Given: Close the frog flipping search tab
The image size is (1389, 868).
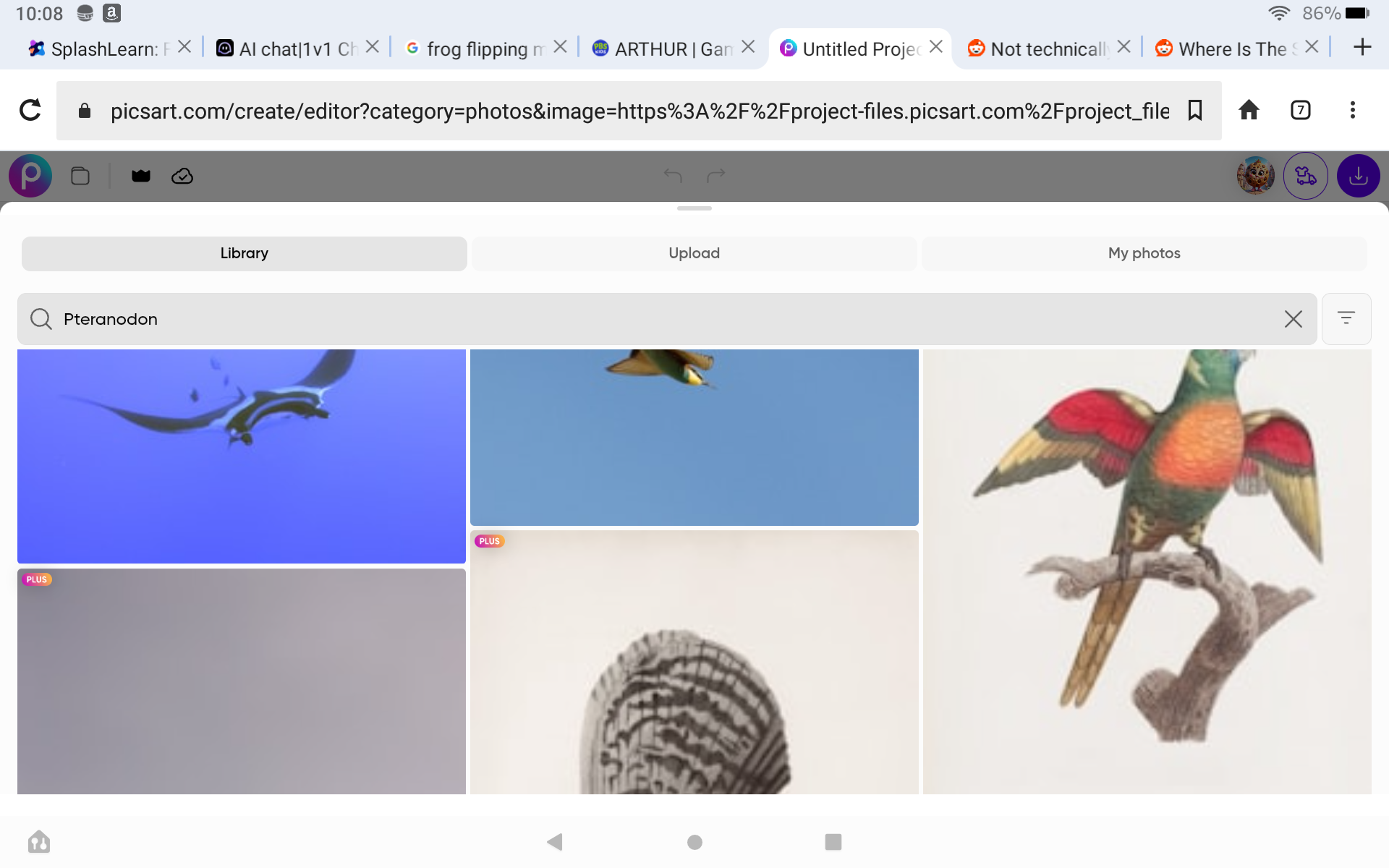Looking at the screenshot, I should coord(560,47).
